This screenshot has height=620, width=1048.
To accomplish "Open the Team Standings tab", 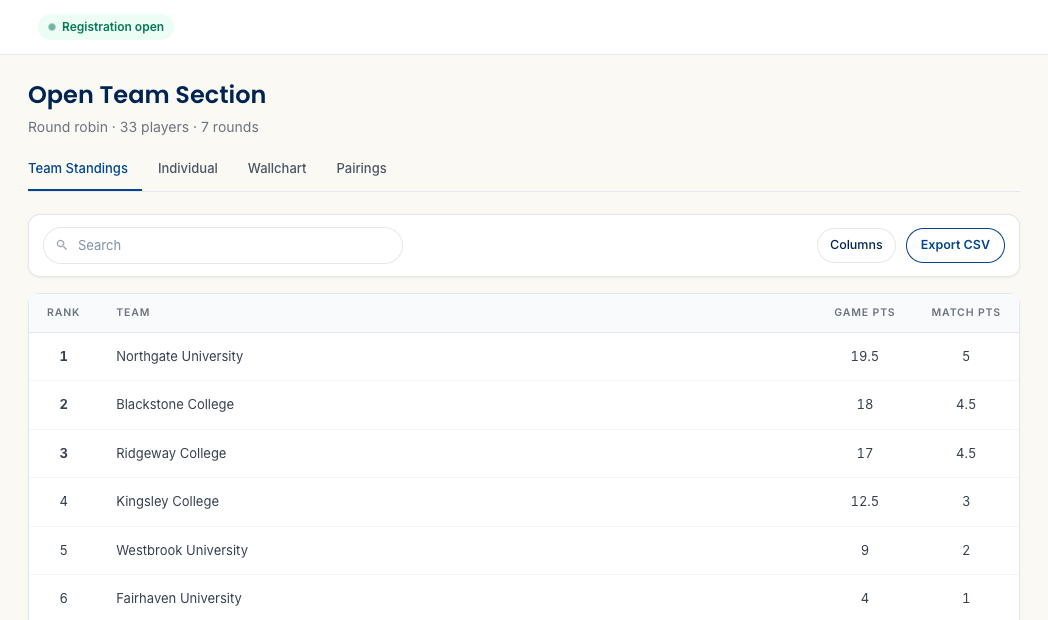I will tap(78, 168).
